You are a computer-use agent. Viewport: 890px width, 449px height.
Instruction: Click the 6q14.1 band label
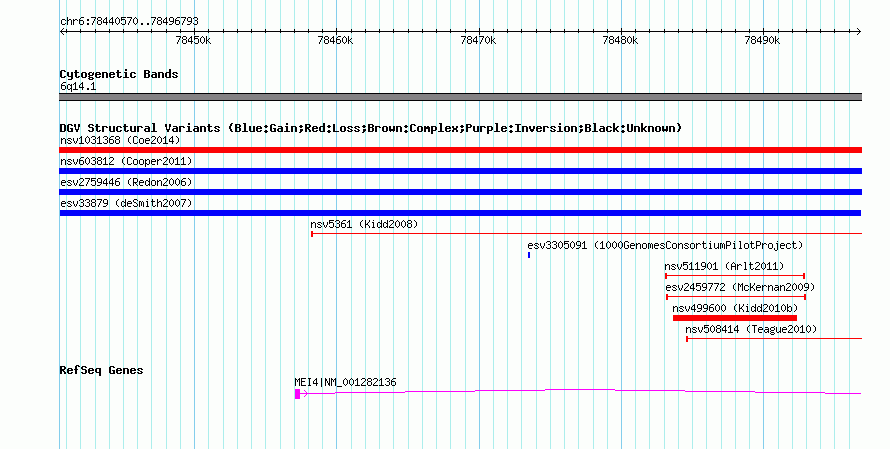coord(78,86)
